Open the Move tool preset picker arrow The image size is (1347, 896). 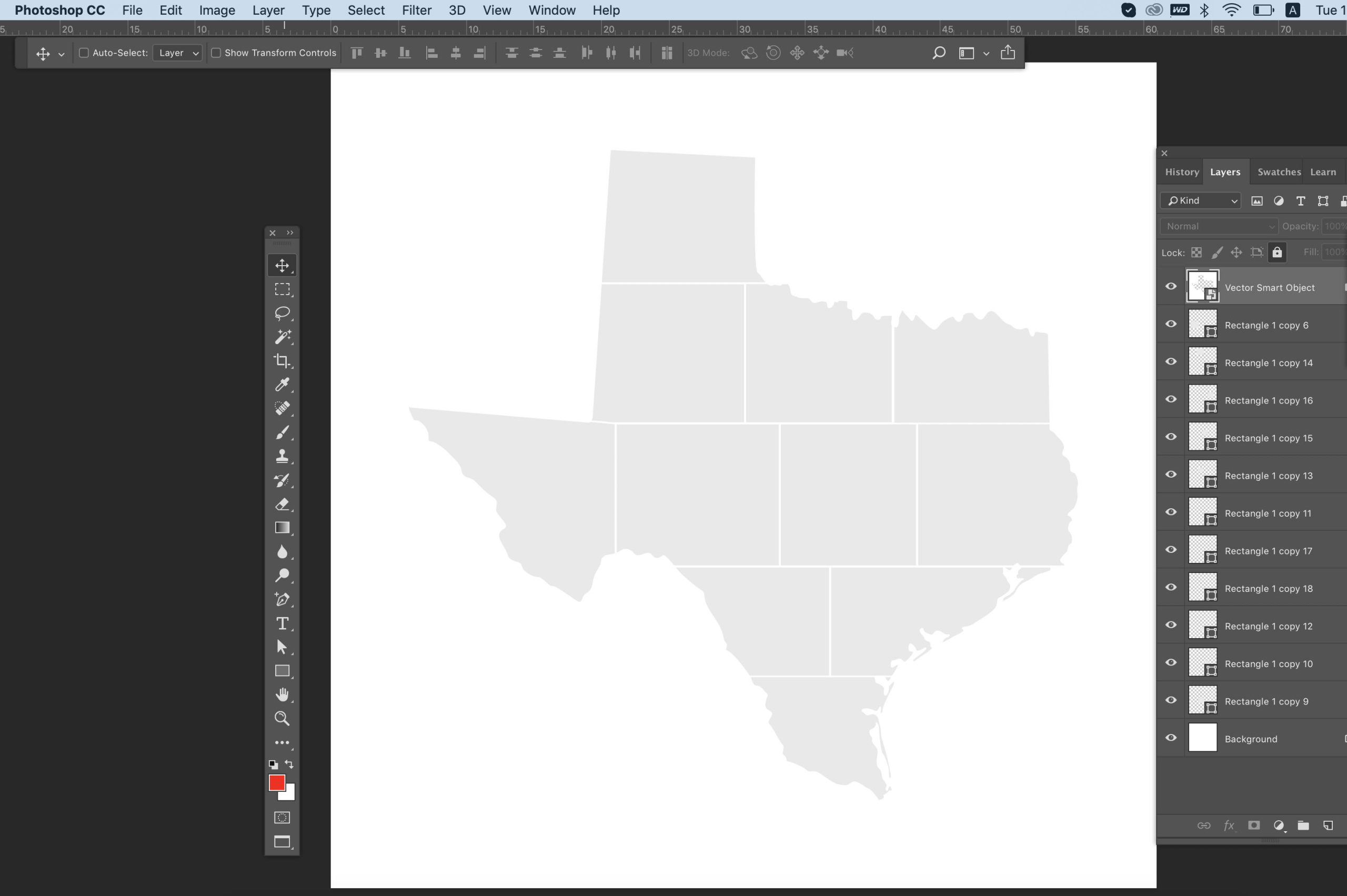pos(61,54)
